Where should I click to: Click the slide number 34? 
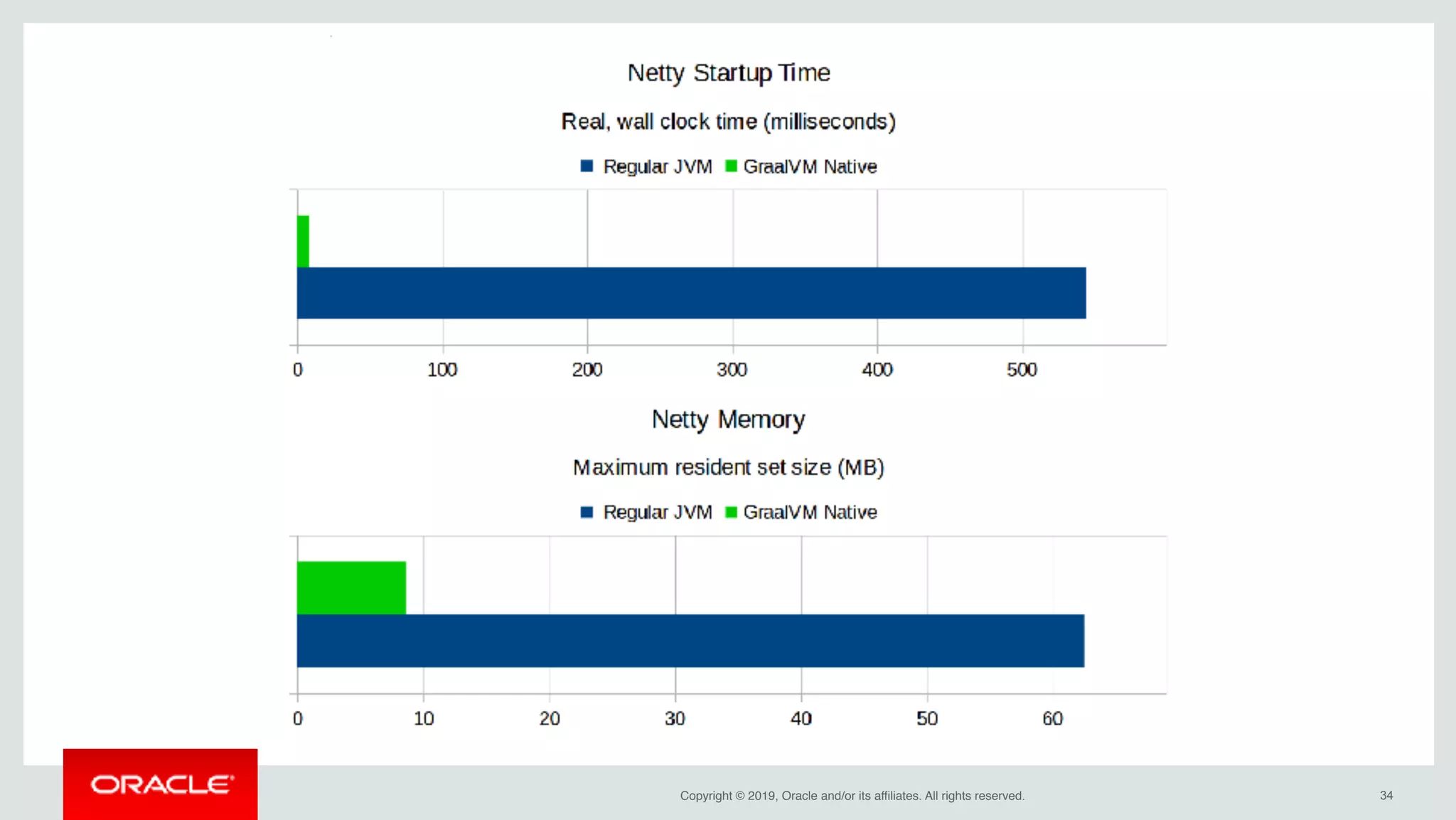click(1386, 796)
